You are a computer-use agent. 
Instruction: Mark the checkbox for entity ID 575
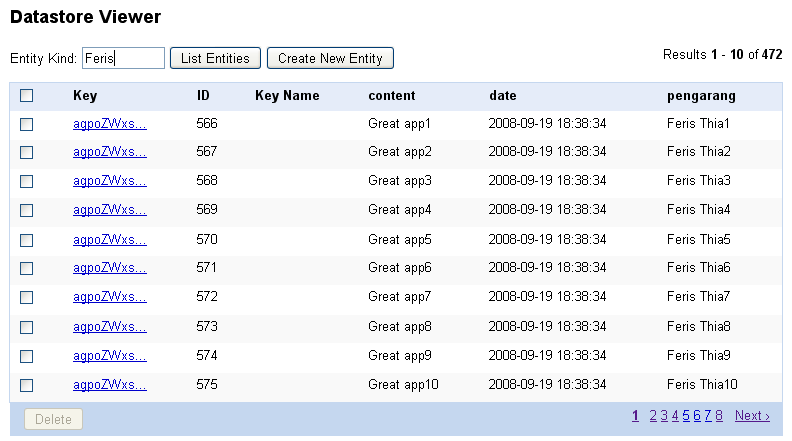pyautogui.click(x=27, y=385)
